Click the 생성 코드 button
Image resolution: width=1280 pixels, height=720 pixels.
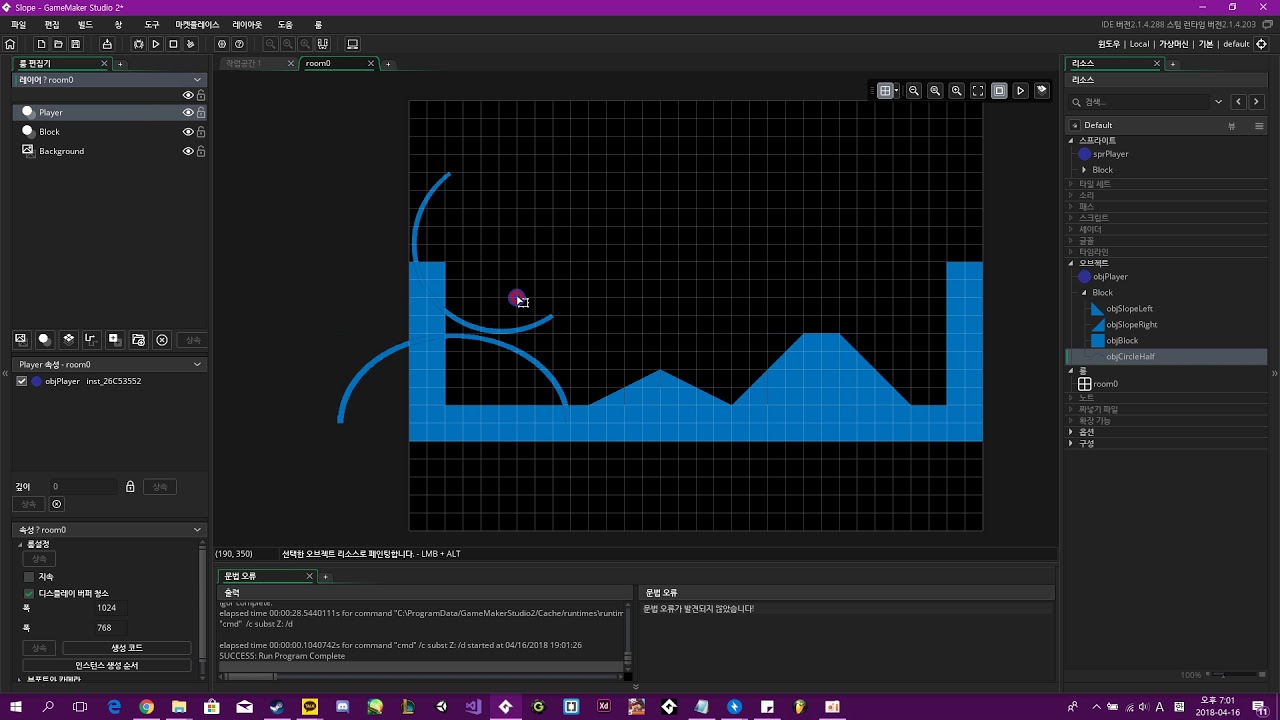point(127,648)
